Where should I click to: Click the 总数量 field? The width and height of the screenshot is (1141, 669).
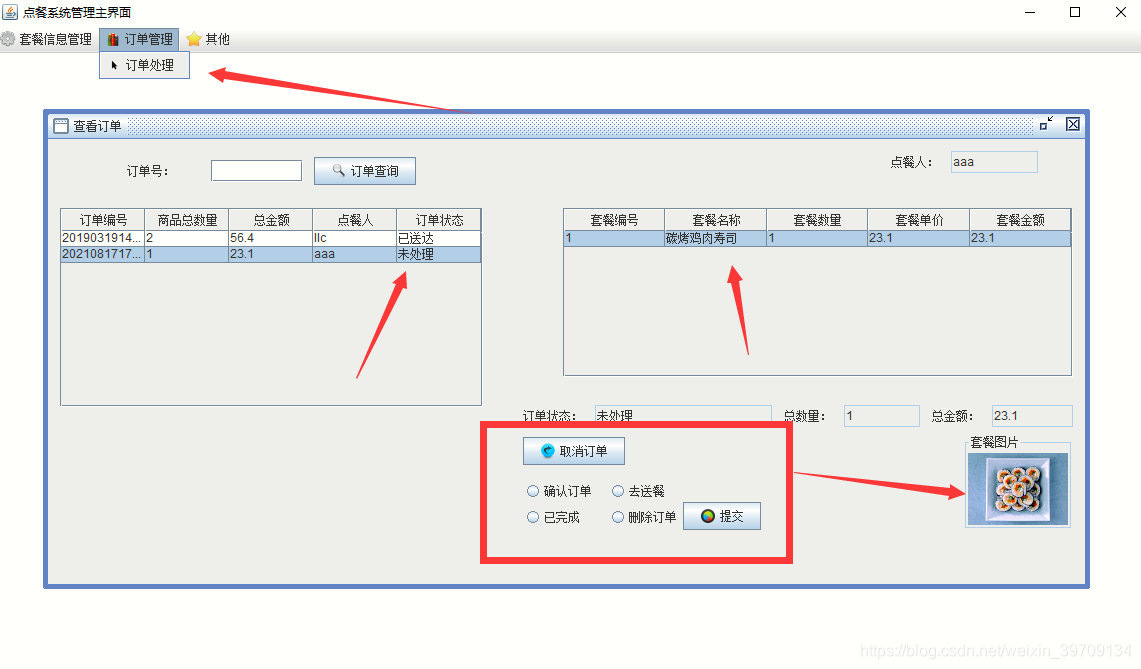[881, 416]
